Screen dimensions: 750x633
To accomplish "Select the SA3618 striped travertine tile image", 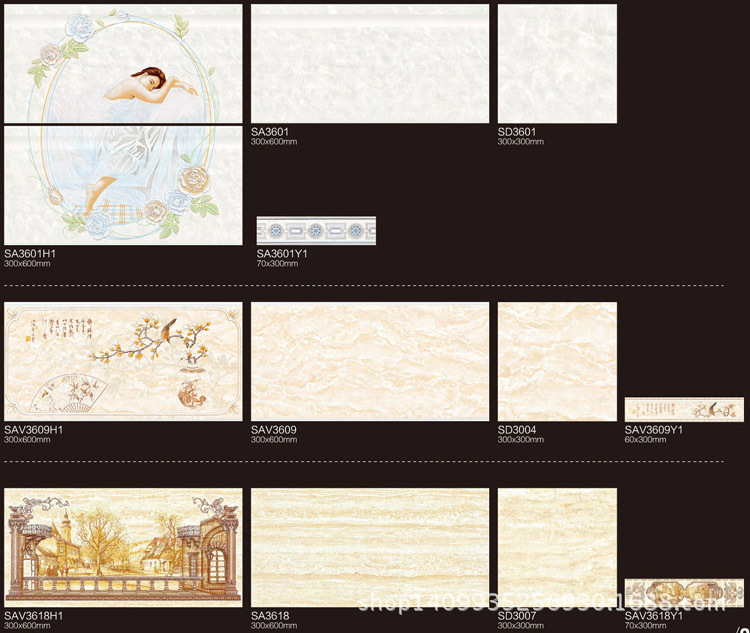I will (x=370, y=547).
